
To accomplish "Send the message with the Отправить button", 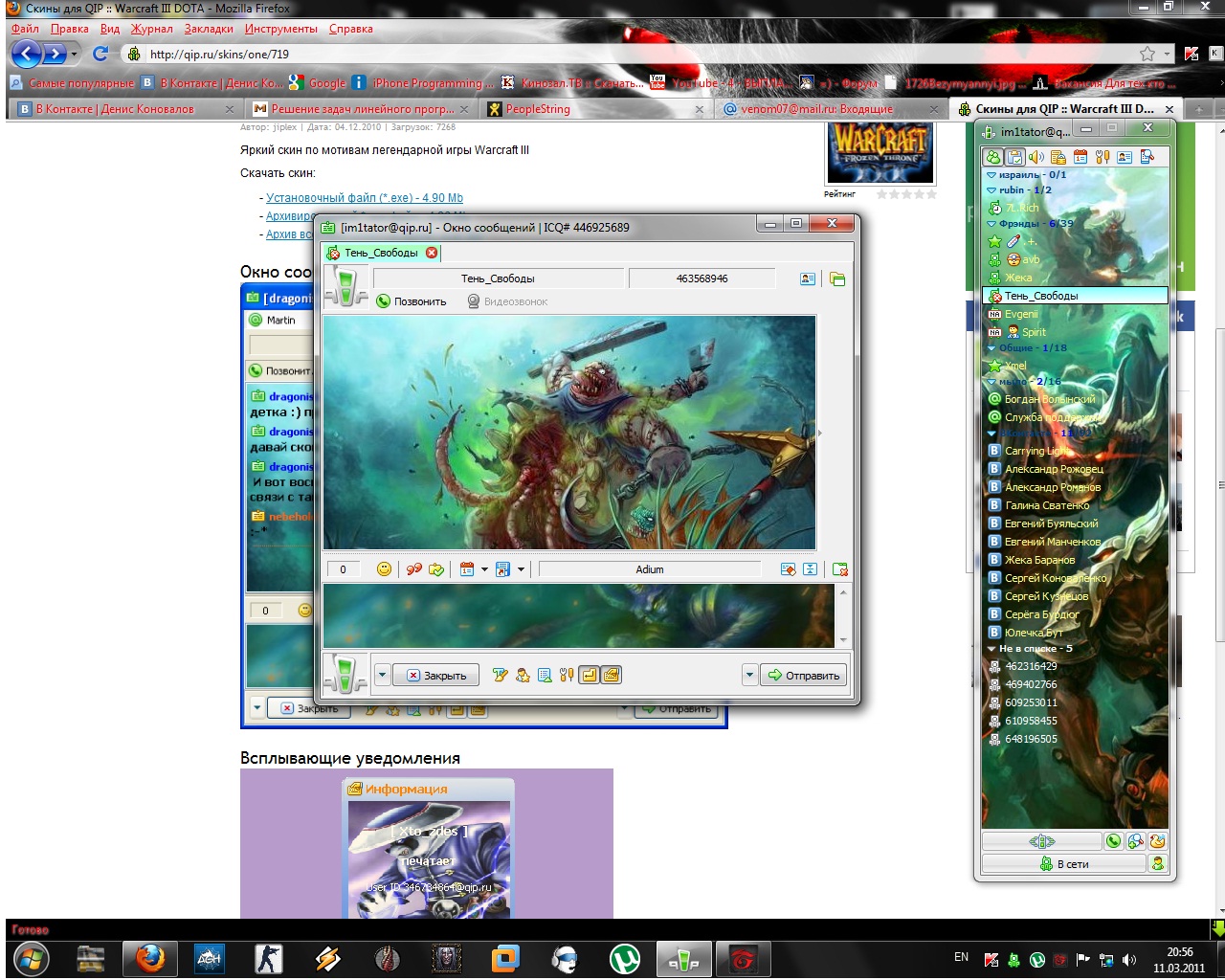I will click(x=804, y=676).
